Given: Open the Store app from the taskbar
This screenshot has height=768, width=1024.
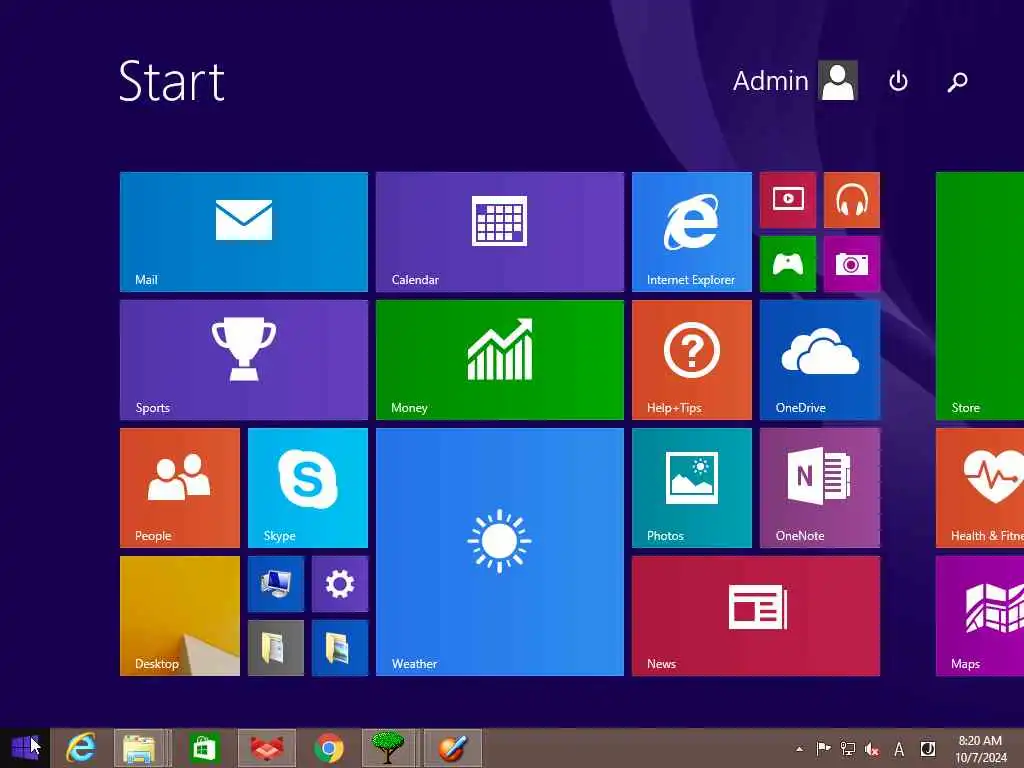Looking at the screenshot, I should (x=204, y=748).
